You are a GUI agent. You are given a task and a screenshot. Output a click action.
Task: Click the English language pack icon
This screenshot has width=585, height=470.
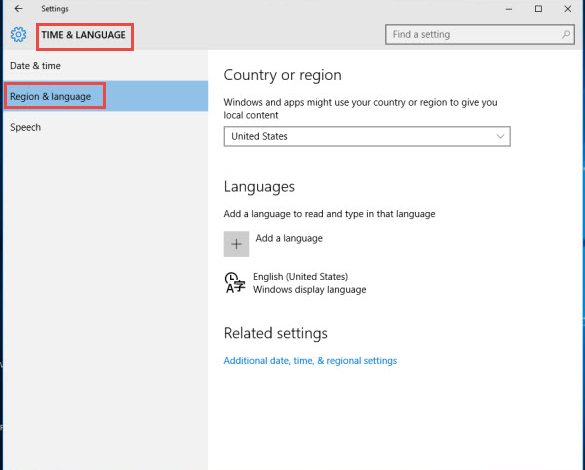point(235,283)
